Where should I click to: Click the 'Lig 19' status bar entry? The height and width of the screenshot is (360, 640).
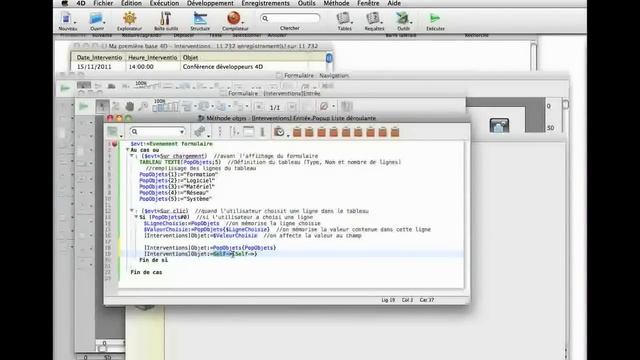(388, 300)
